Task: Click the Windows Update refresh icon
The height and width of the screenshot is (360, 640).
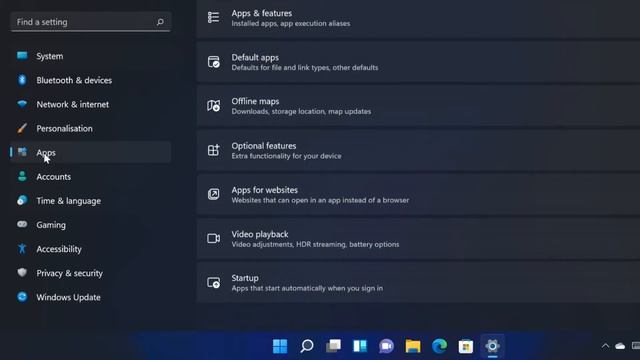Action: [x=22, y=297]
